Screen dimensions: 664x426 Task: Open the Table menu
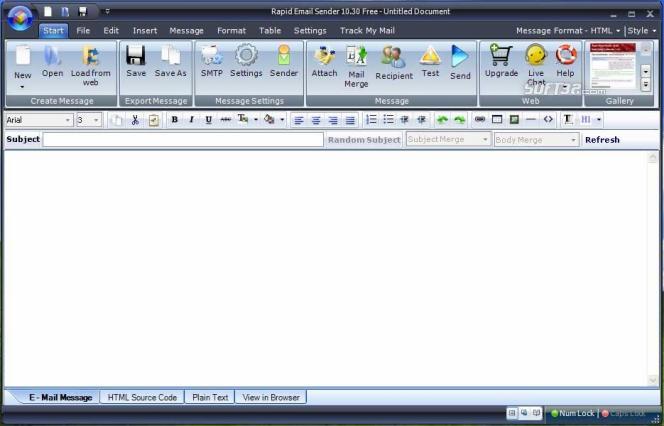pos(270,30)
